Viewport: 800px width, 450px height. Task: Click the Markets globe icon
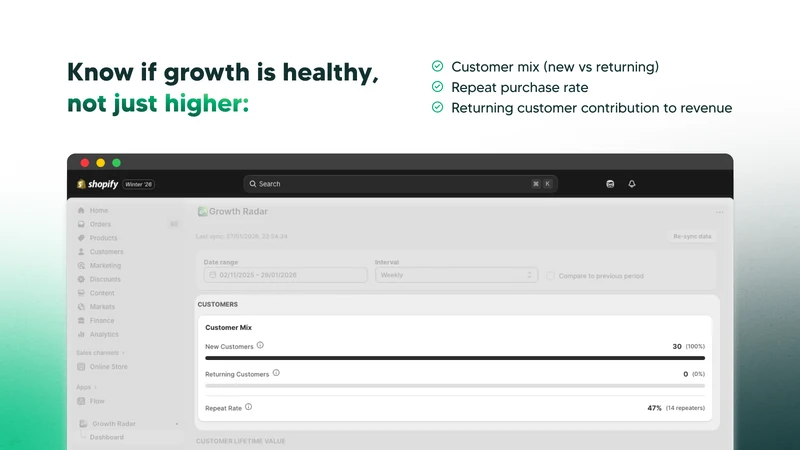[81, 307]
